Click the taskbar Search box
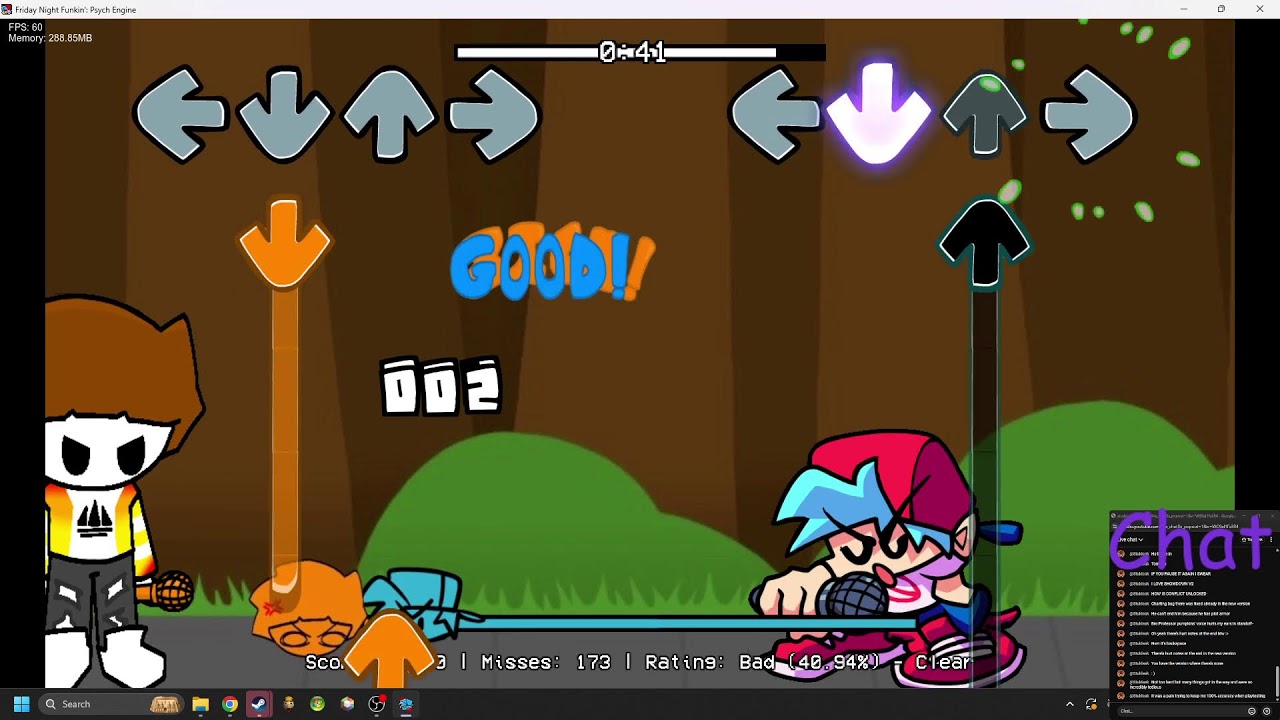The height and width of the screenshot is (720, 1280). (112, 704)
